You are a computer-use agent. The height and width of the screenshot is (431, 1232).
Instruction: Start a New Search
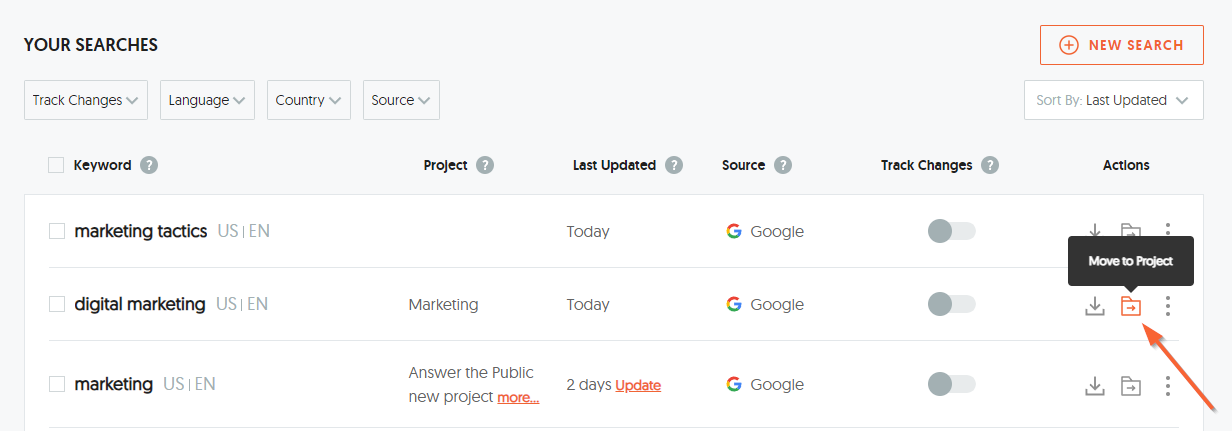coord(1122,45)
